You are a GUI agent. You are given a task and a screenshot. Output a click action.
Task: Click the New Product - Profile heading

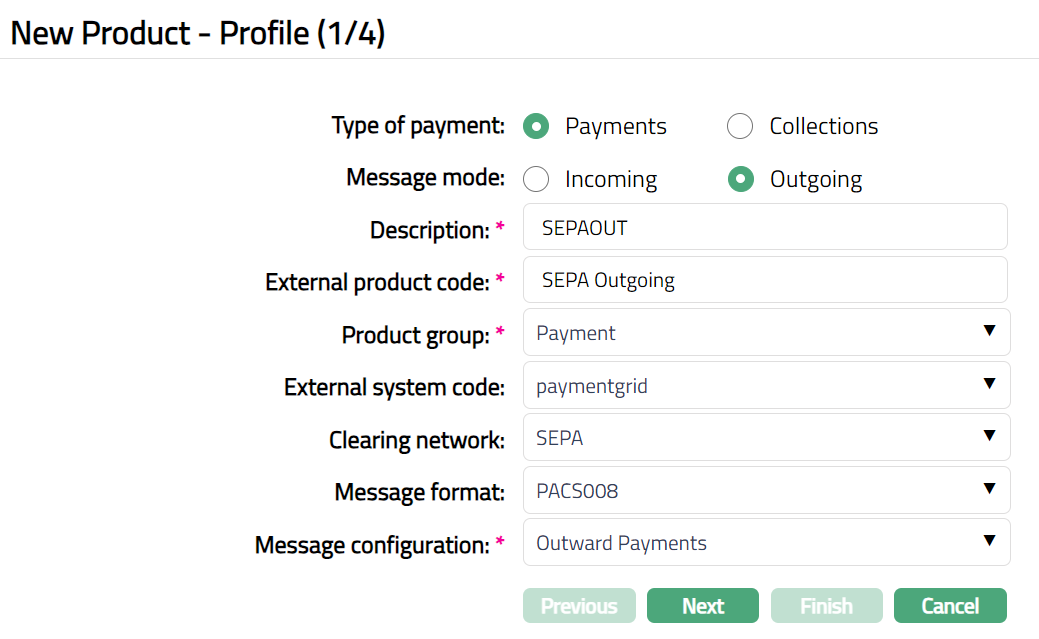[x=198, y=33]
